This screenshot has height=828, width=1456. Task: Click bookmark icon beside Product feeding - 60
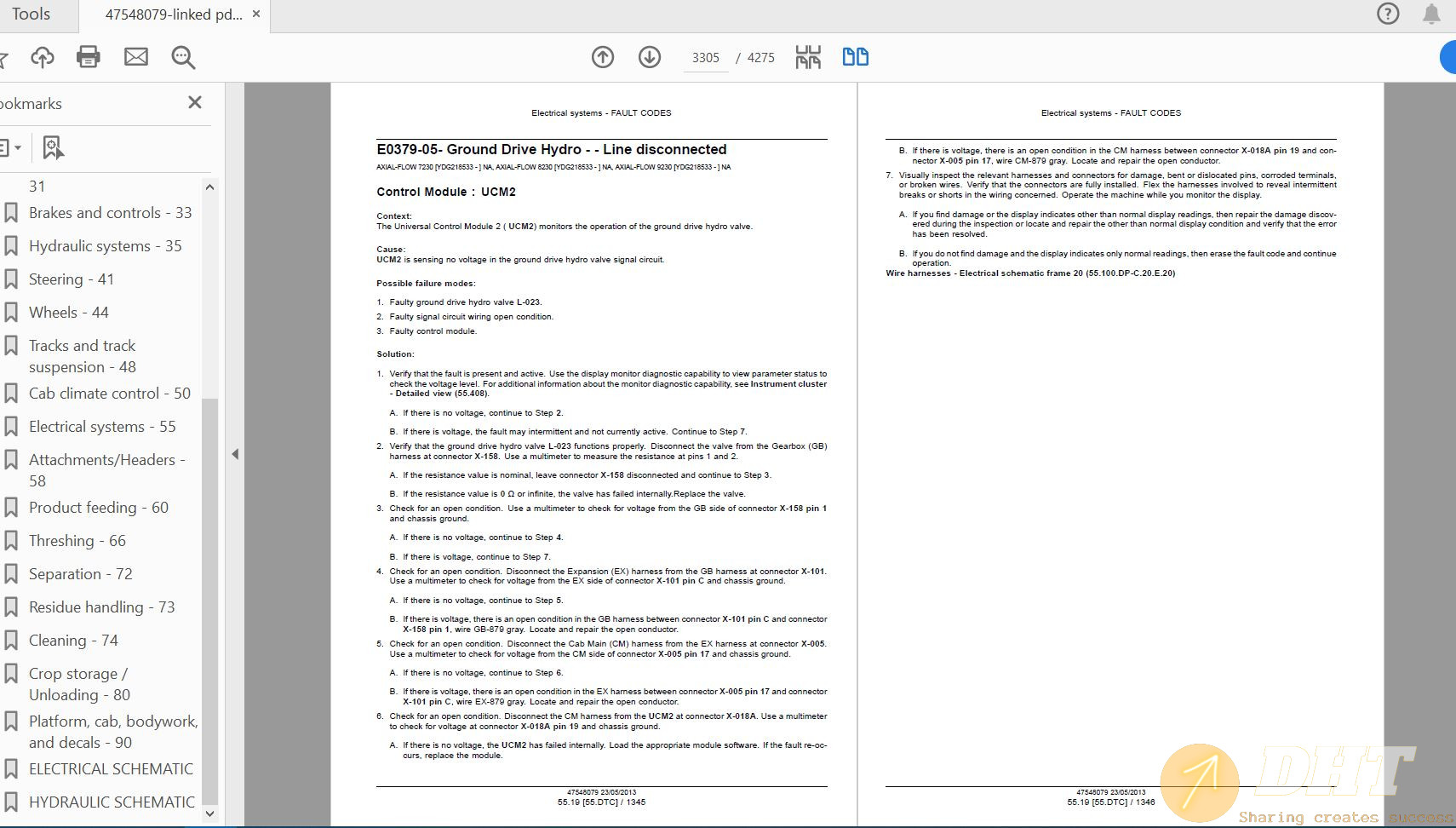pyautogui.click(x=11, y=508)
